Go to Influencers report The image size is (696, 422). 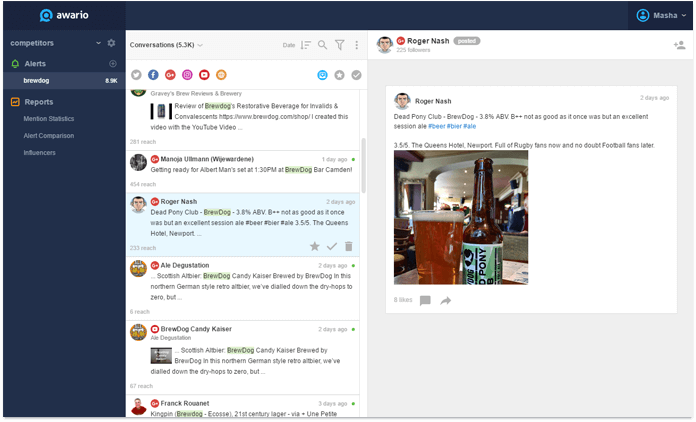coord(40,153)
